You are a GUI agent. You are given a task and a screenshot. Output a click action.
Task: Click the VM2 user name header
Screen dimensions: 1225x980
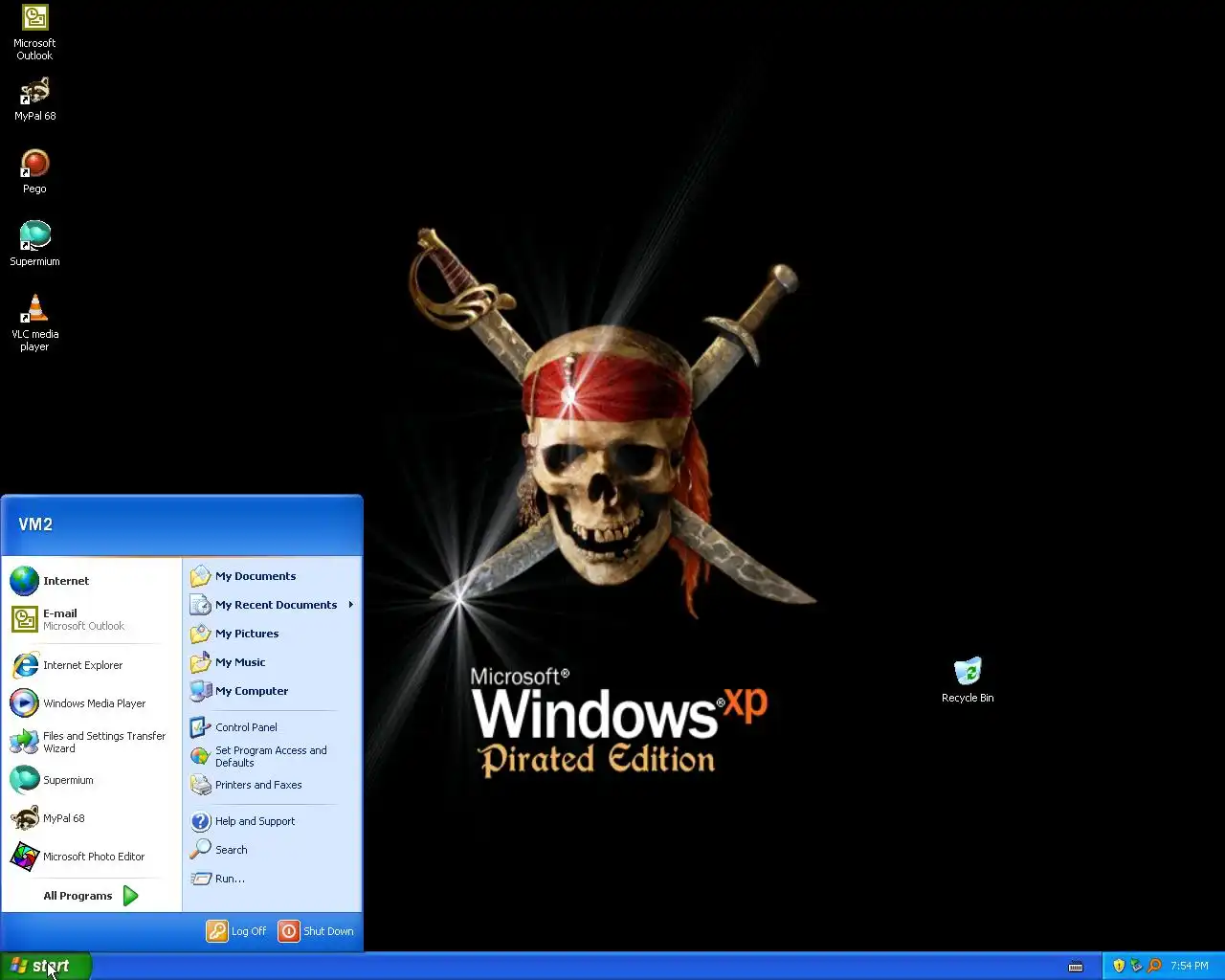tap(35, 524)
